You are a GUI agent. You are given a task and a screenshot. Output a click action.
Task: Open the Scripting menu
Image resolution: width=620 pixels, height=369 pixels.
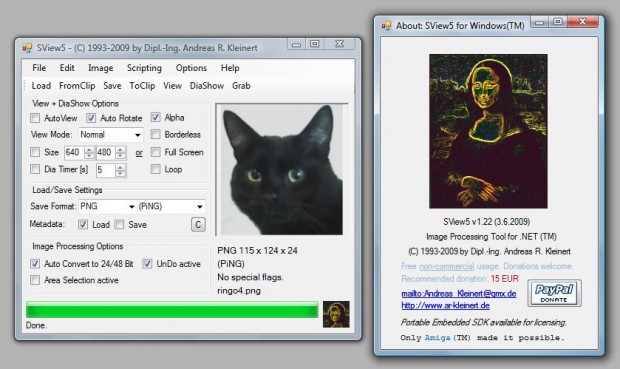(144, 68)
